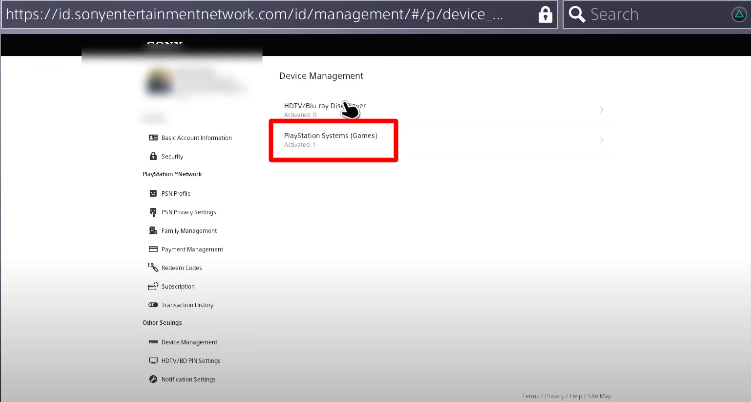Open the Site Map footer link
This screenshot has height=402, width=751.
[x=600, y=396]
